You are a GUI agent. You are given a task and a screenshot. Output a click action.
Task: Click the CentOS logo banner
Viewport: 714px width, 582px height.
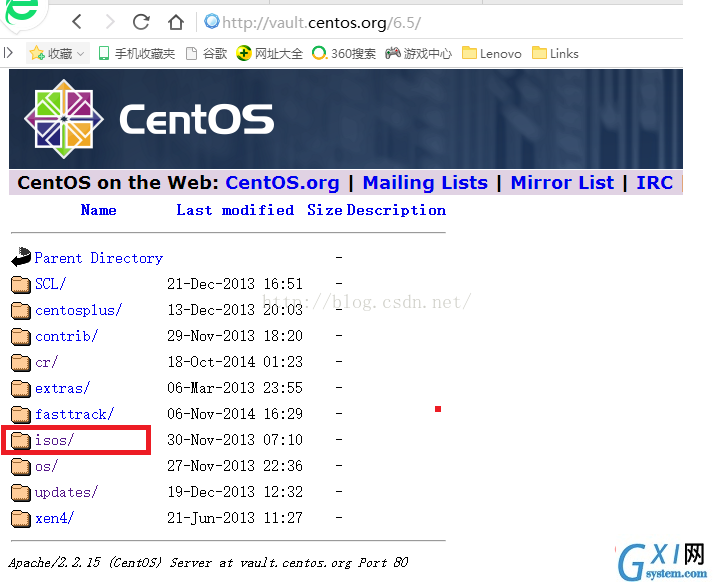click(346, 119)
